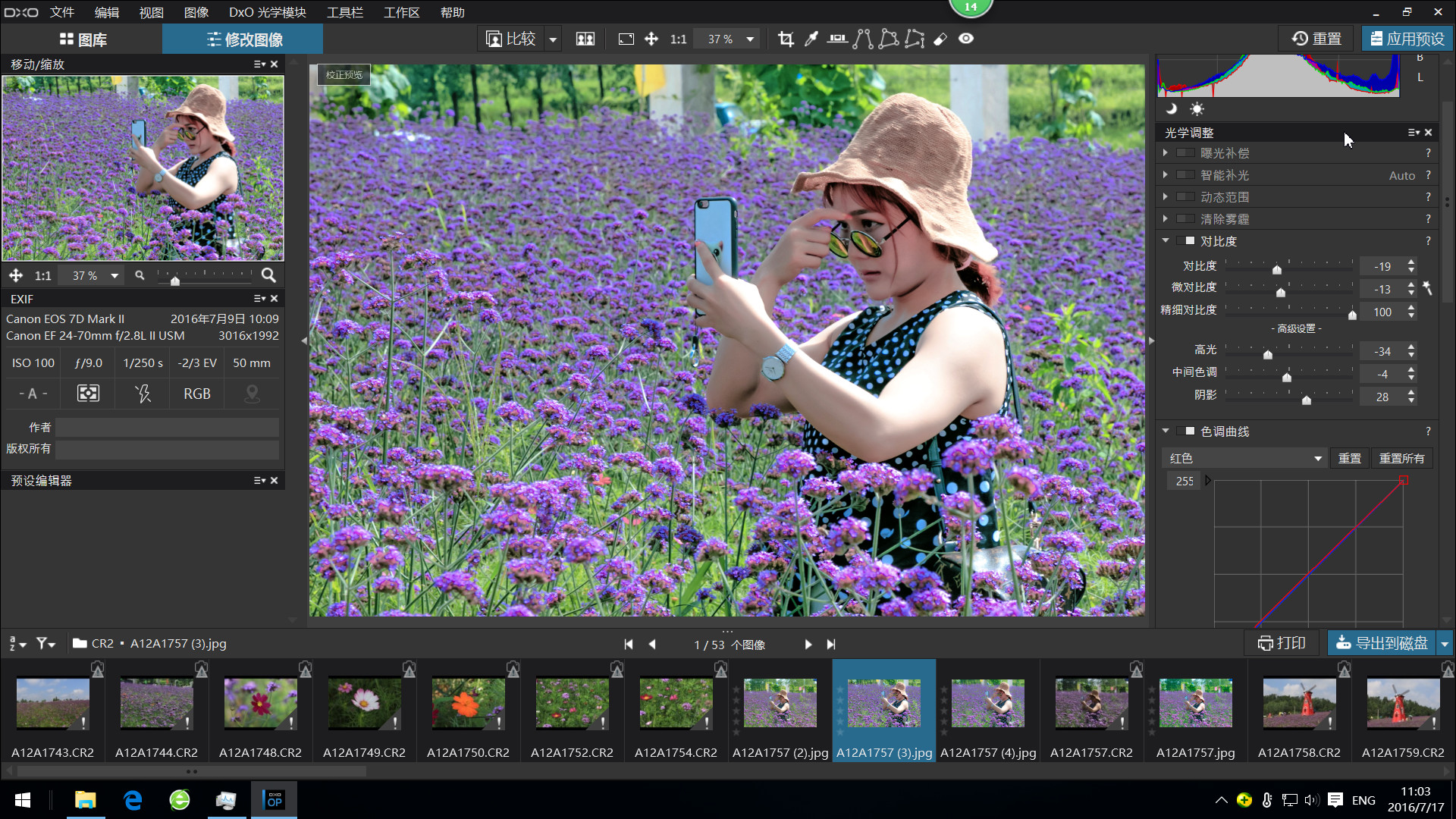Screen dimensions: 1456x819
Task: Adjust the 对比度 slider handle
Action: [x=1277, y=269]
